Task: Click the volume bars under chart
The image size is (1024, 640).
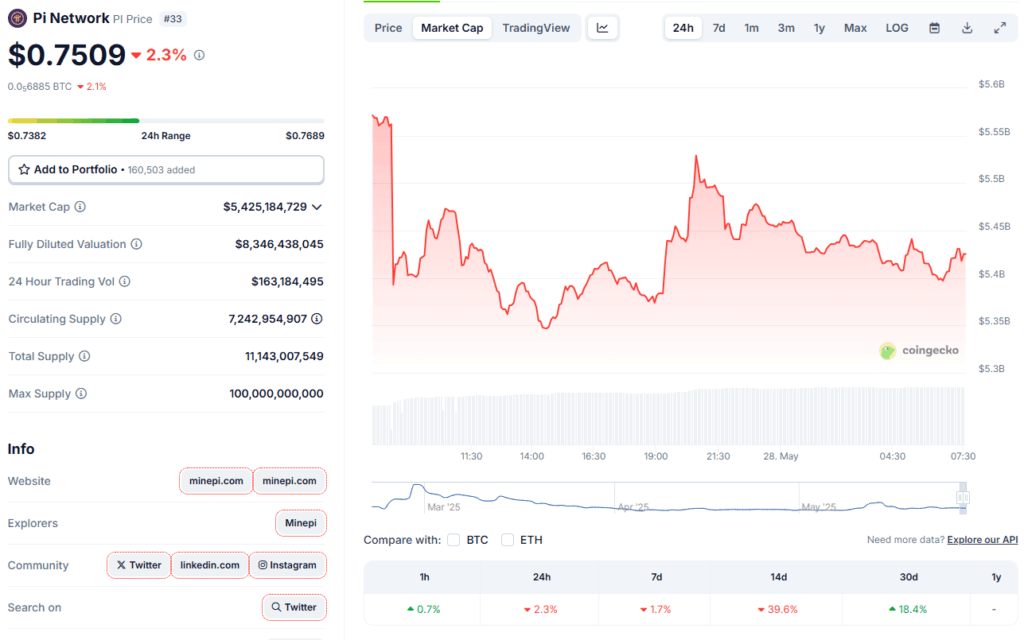Action: (x=668, y=417)
